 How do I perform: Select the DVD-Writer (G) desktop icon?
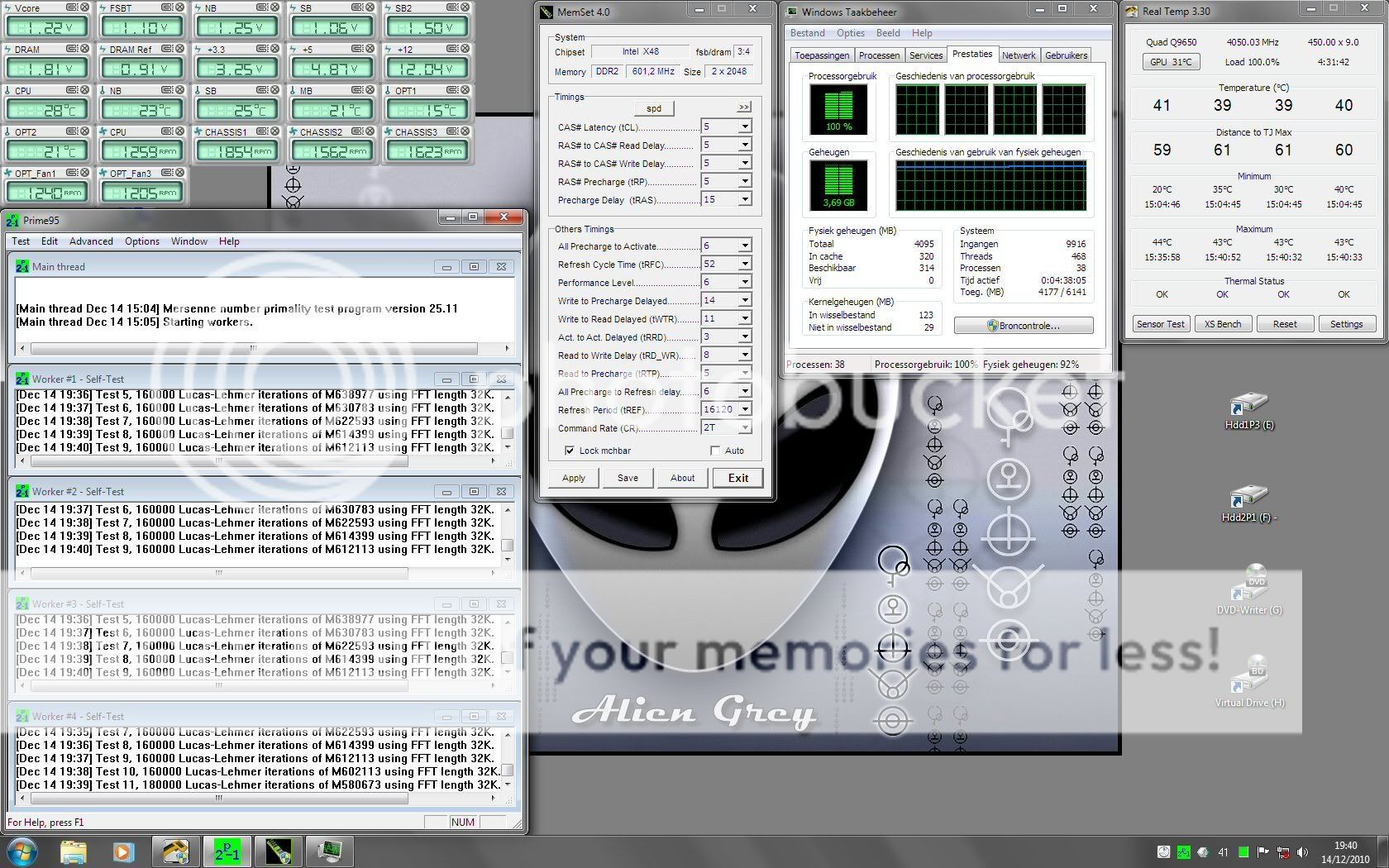tap(1248, 590)
